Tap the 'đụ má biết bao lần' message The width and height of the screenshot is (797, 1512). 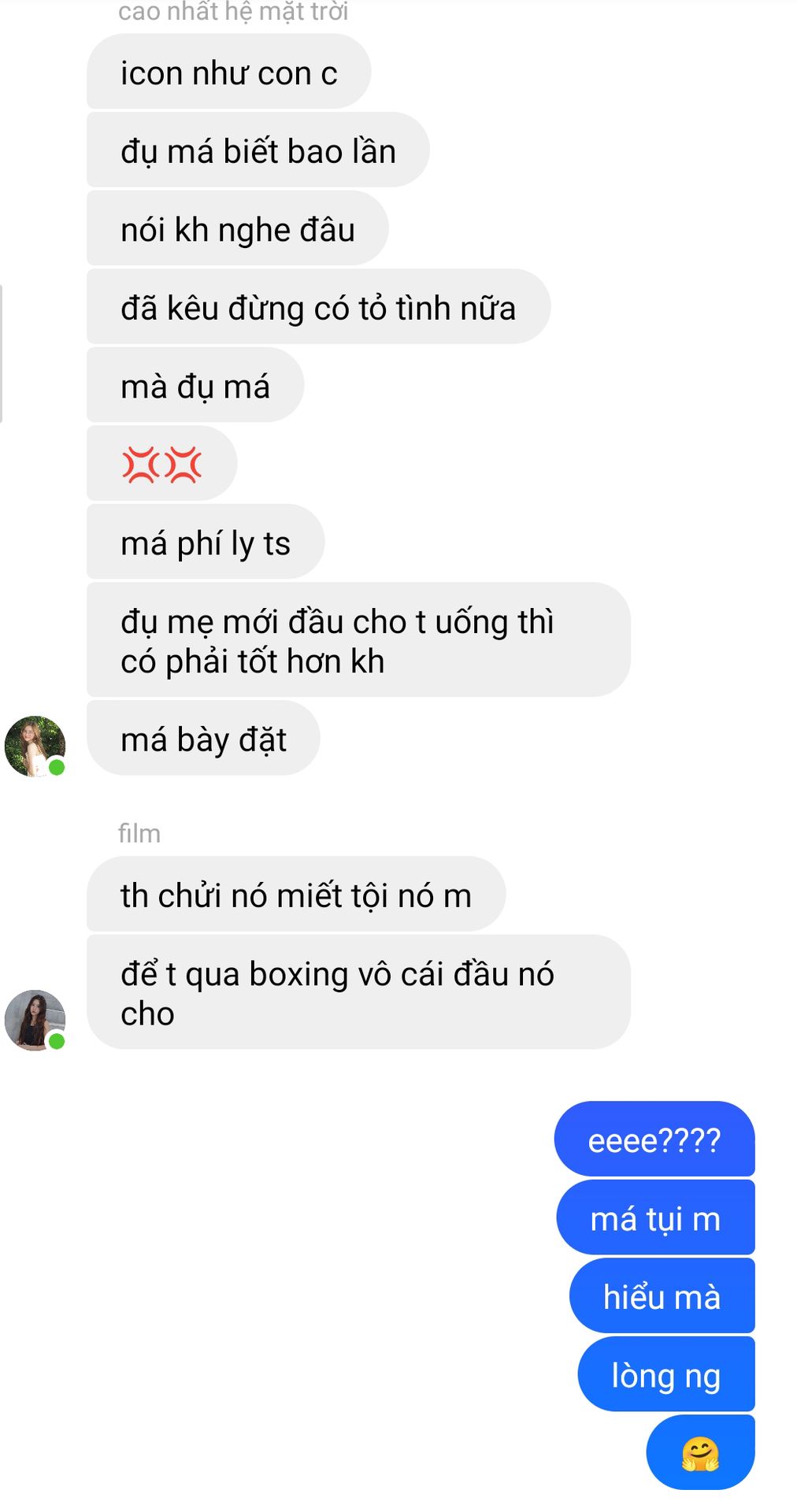click(258, 150)
